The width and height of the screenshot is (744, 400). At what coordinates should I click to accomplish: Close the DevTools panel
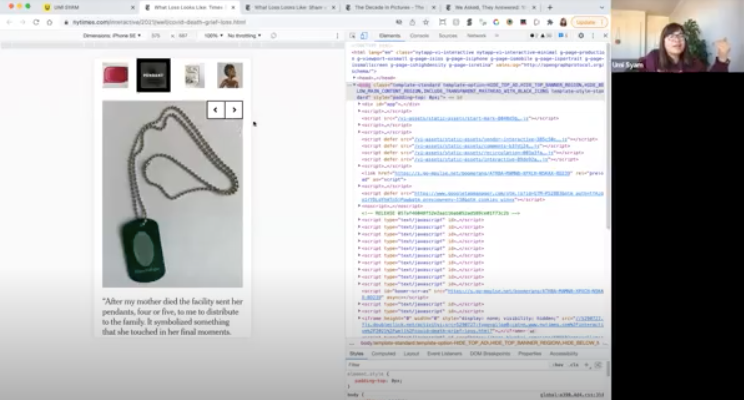(x=605, y=36)
